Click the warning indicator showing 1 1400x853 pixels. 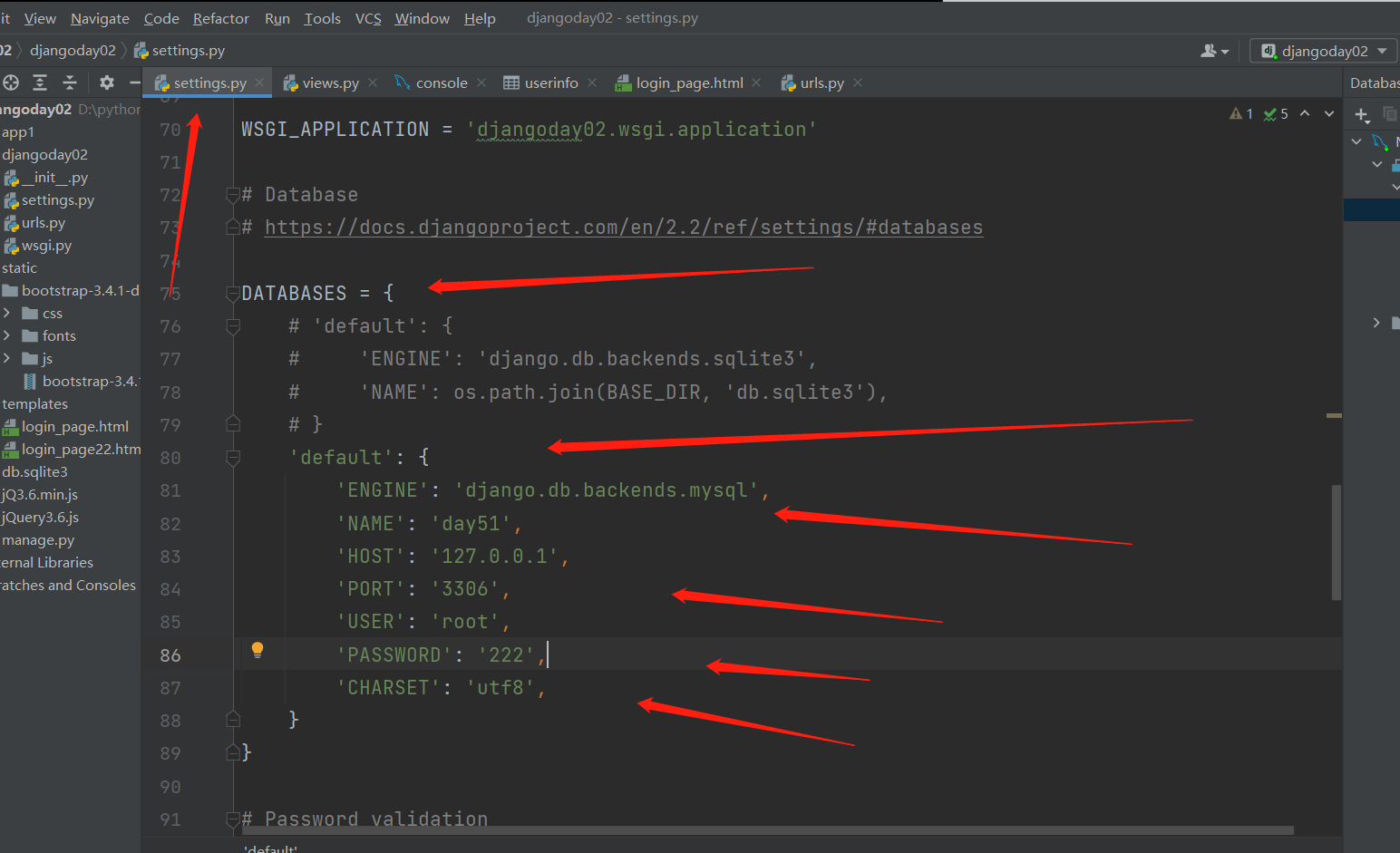(x=1240, y=113)
